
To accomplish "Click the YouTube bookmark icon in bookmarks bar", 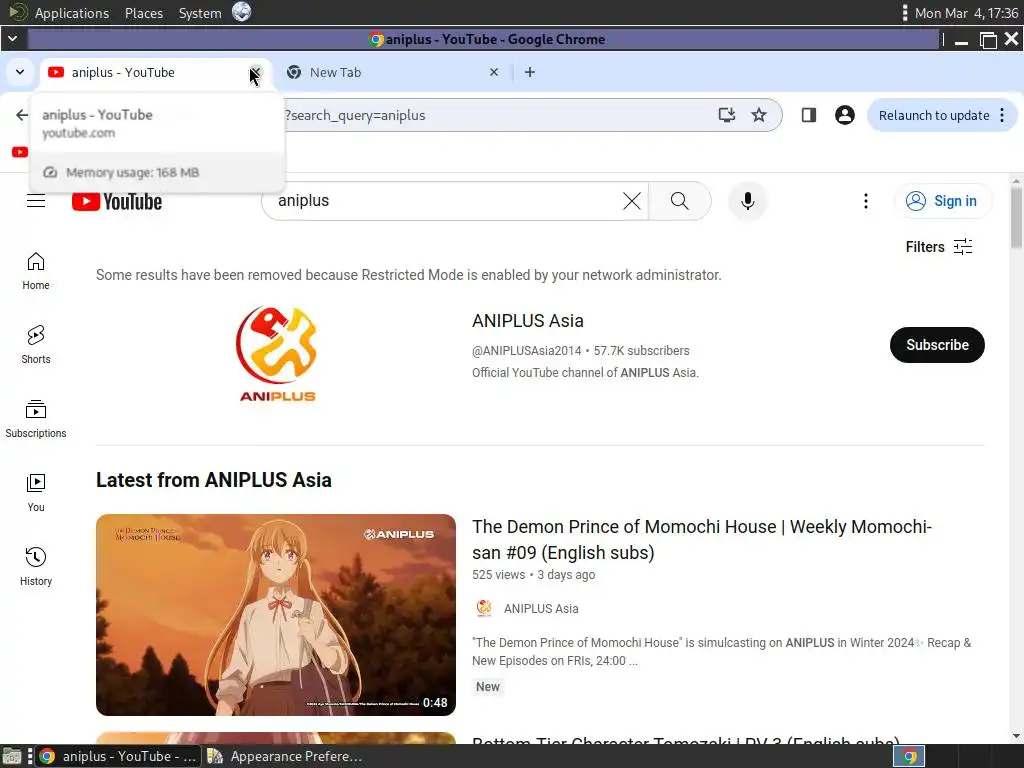I will coord(20,152).
